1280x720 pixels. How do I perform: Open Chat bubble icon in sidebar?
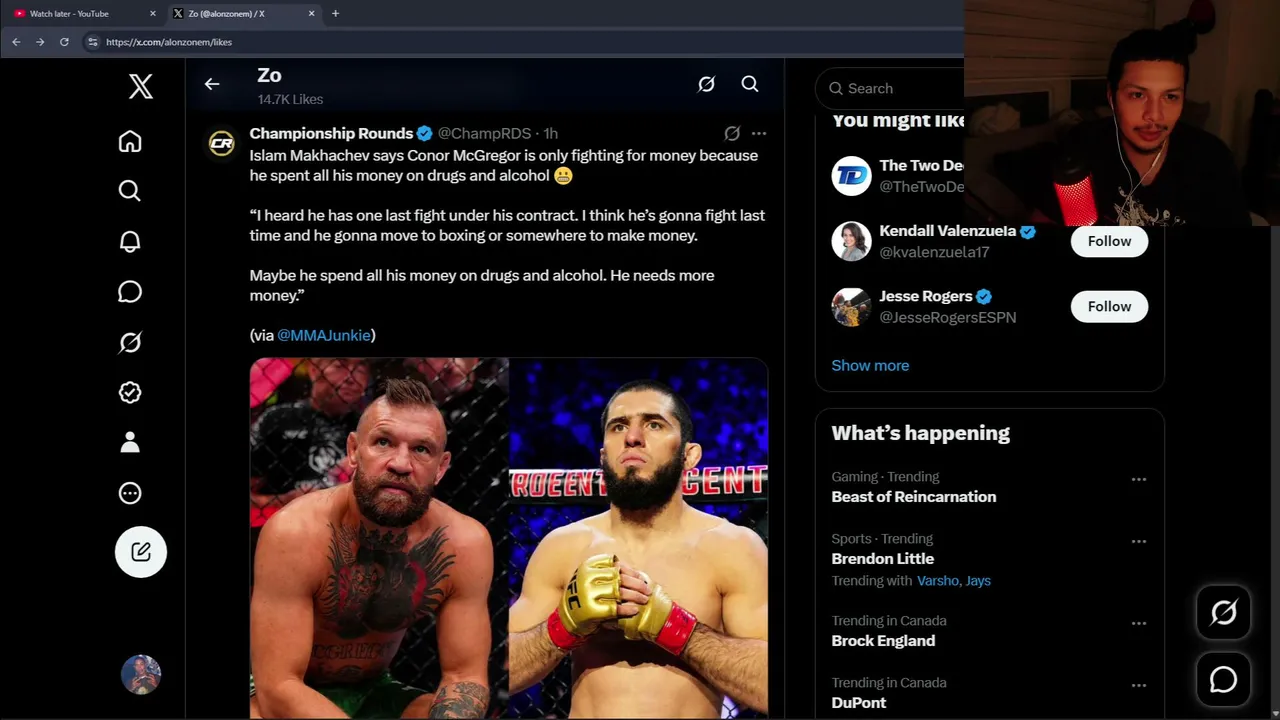point(130,292)
